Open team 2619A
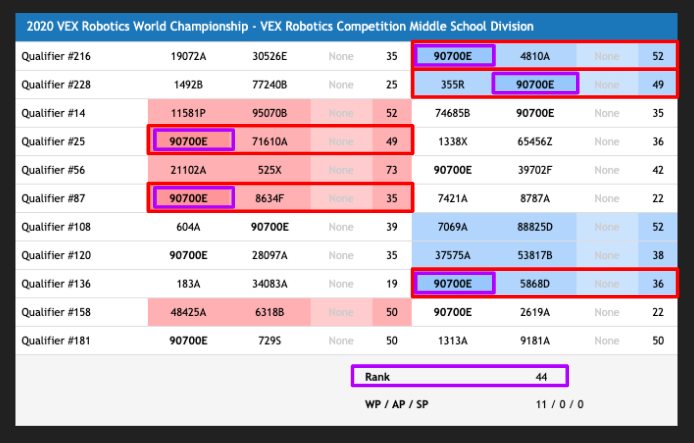Screen dimensions: 694x443 tap(535, 312)
